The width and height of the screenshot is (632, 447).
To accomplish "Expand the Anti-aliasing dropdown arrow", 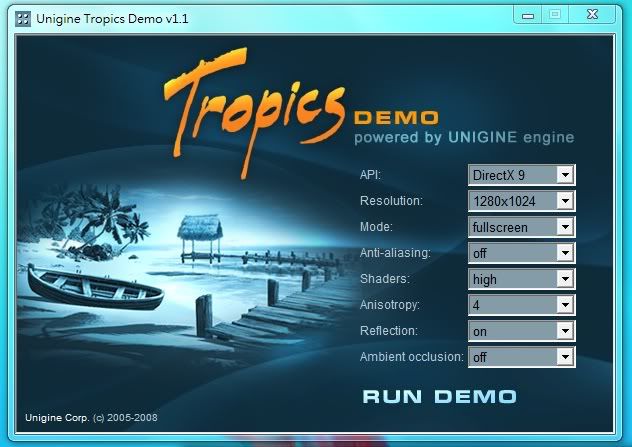I will (565, 253).
